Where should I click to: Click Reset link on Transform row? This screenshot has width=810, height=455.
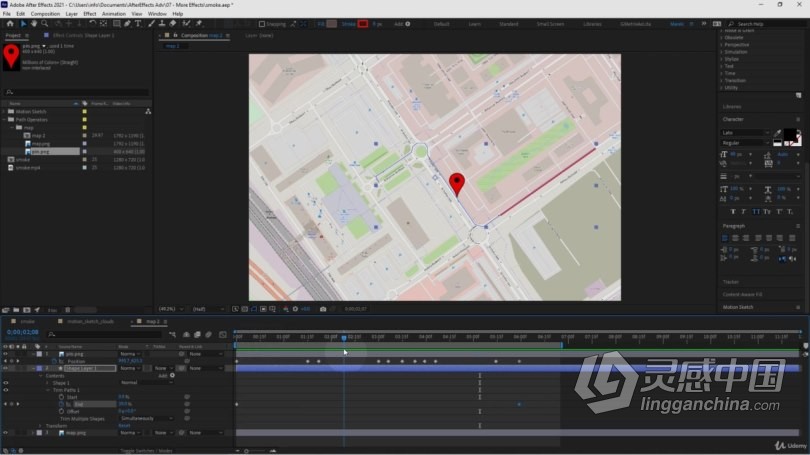click(x=124, y=426)
